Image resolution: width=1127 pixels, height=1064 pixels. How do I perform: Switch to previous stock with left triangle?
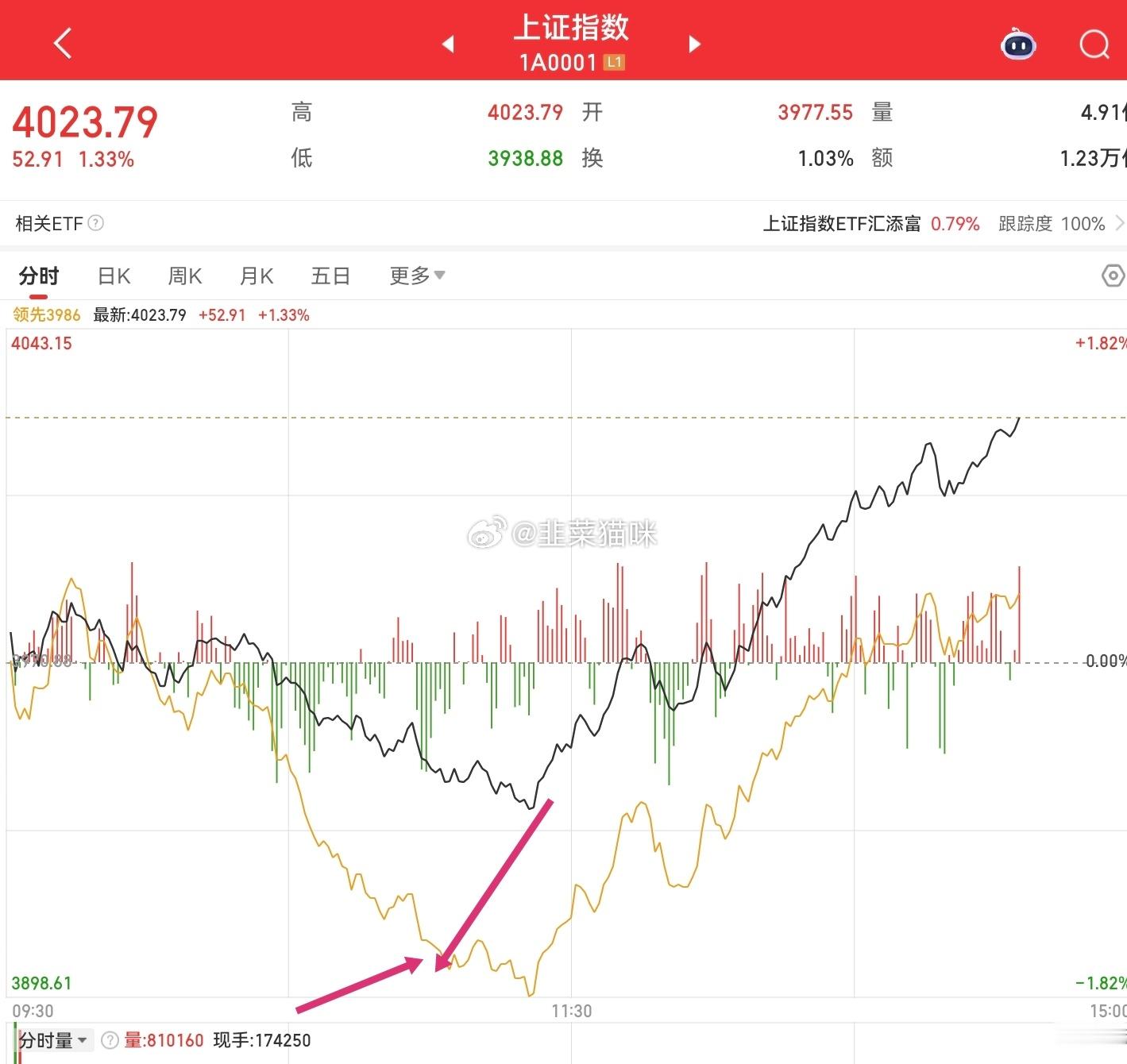coord(448,44)
